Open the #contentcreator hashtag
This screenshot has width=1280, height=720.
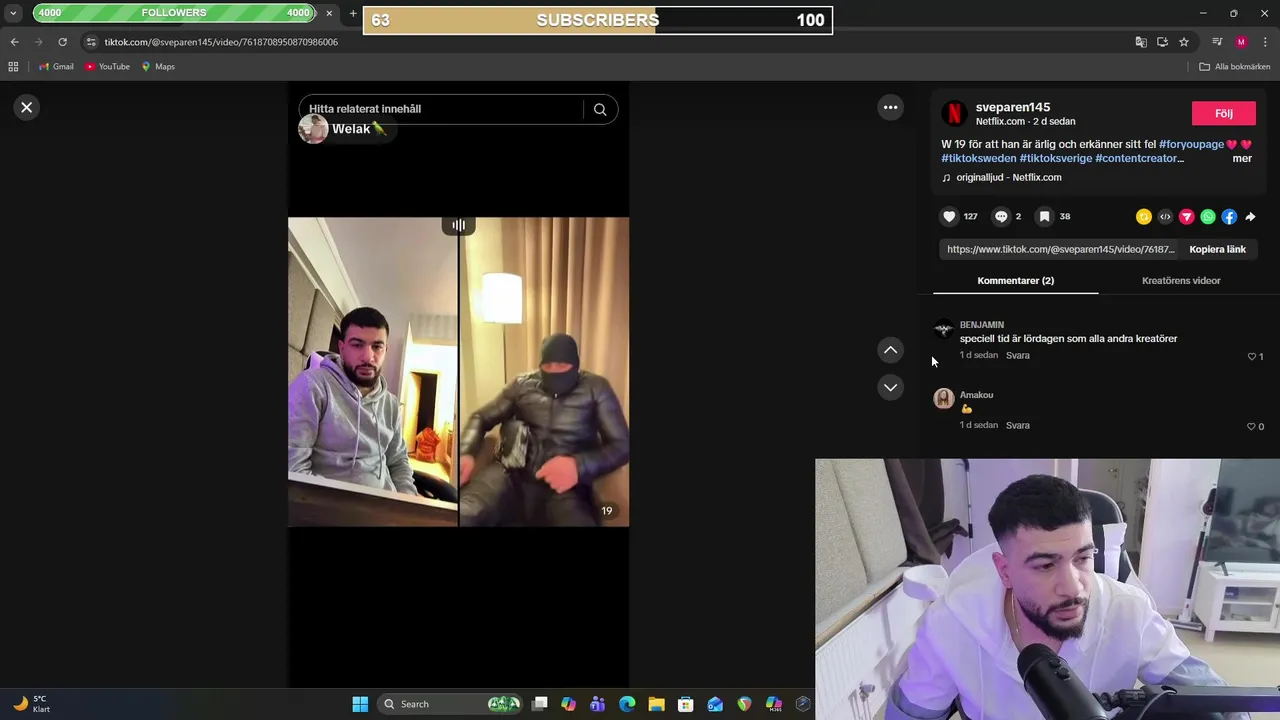(1139, 158)
